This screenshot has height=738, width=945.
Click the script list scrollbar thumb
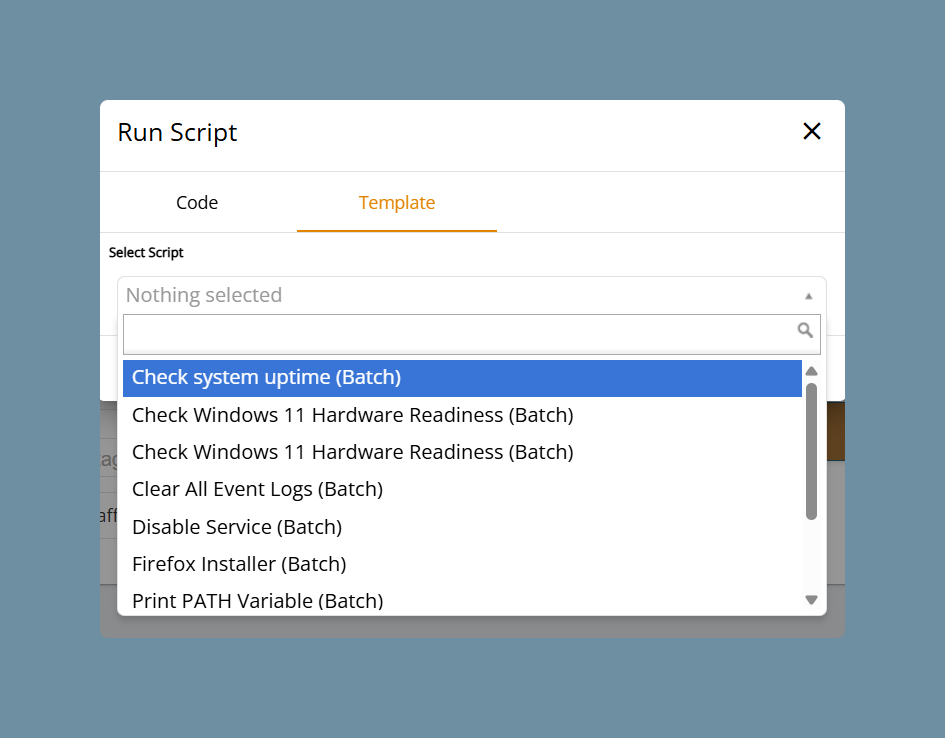[811, 451]
